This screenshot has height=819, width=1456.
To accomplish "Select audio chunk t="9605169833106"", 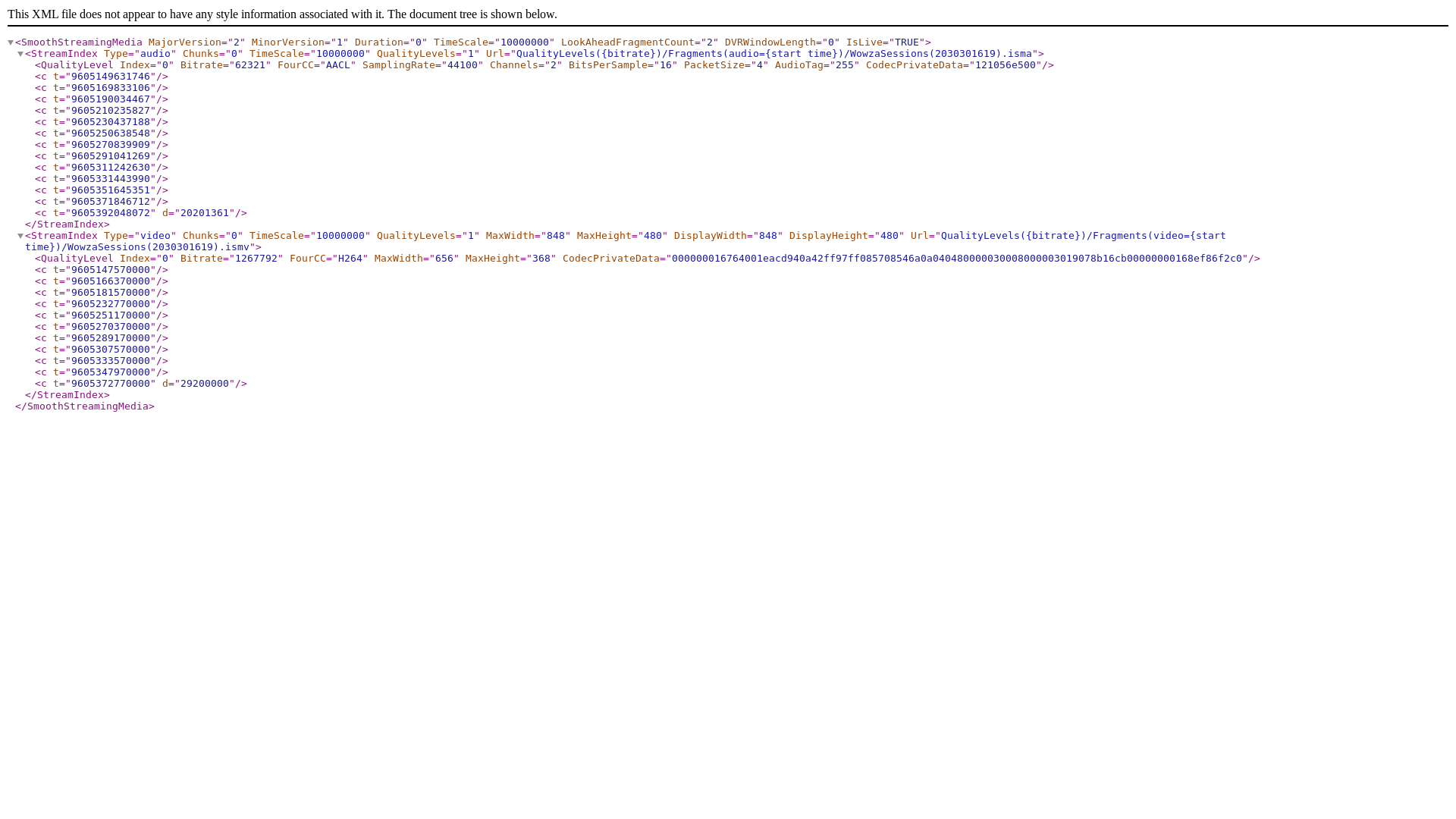I will click(x=102, y=88).
